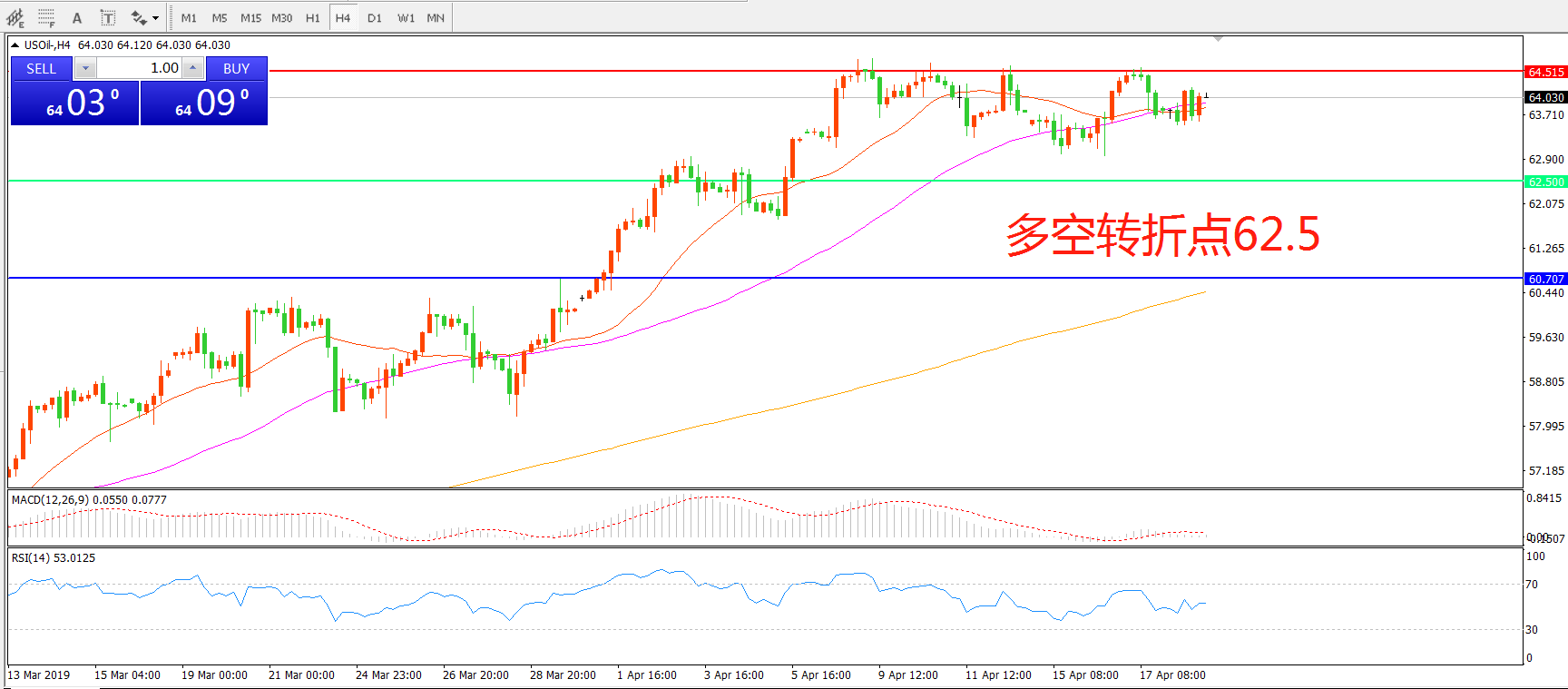Viewport: 1568px width, 689px height.
Task: Select the D1 timeframe
Action: [374, 18]
